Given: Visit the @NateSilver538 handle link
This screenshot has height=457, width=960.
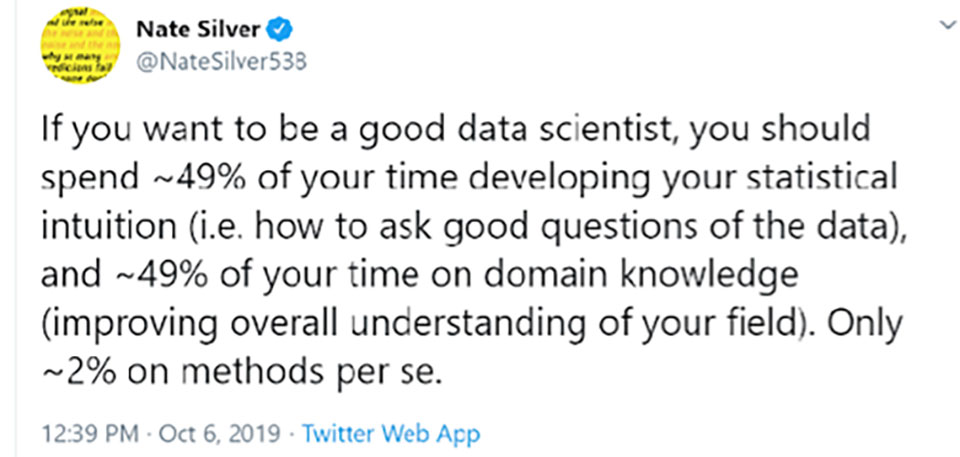Looking at the screenshot, I should tap(221, 62).
